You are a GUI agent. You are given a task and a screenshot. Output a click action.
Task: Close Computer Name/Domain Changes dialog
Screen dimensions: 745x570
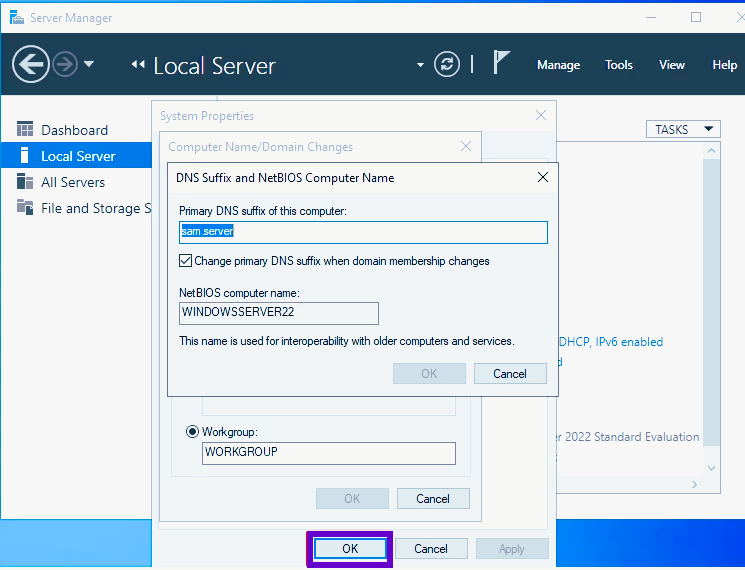[x=466, y=146]
